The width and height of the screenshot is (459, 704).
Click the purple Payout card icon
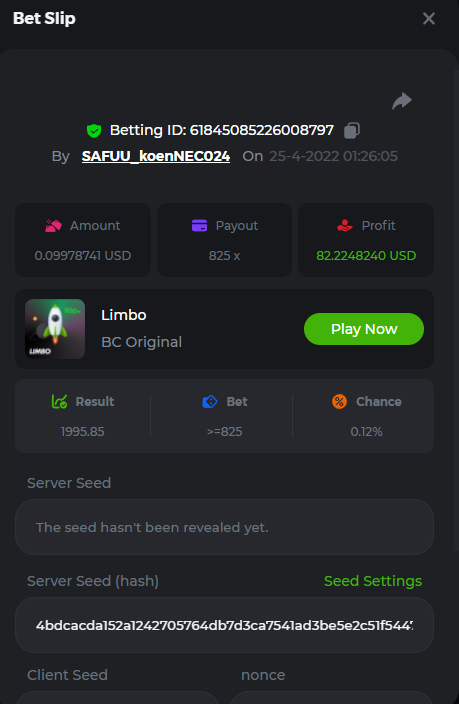click(199, 225)
